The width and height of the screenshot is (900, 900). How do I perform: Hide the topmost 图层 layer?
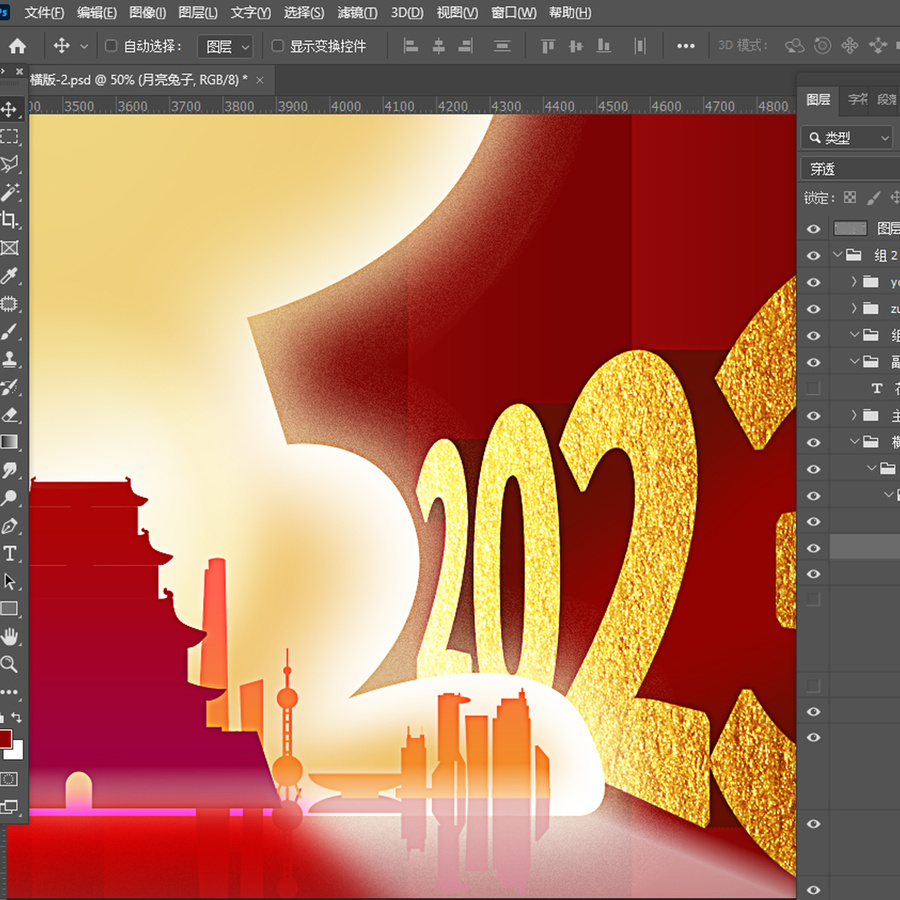(813, 229)
